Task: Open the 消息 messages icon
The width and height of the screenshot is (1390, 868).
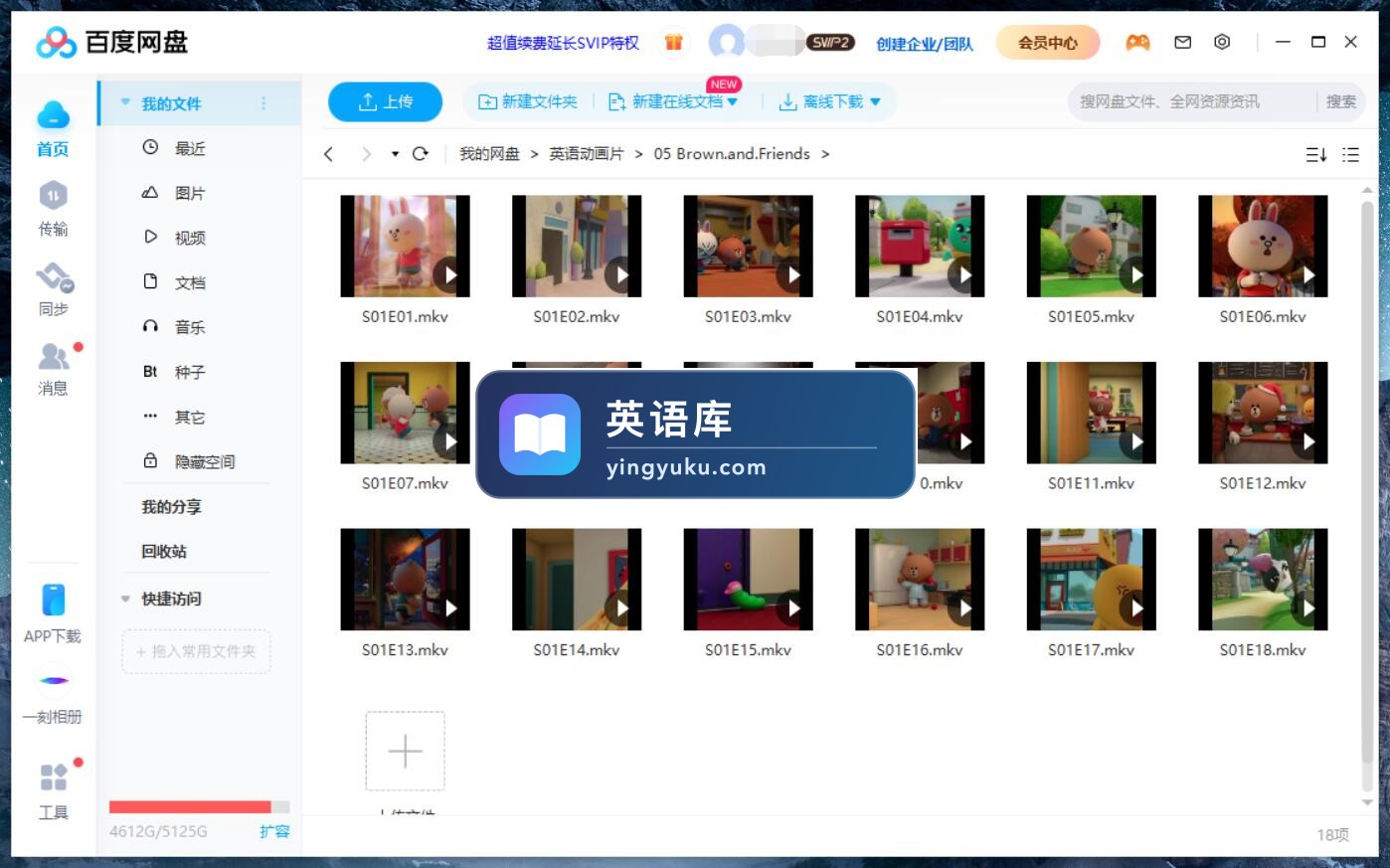Action: (54, 356)
